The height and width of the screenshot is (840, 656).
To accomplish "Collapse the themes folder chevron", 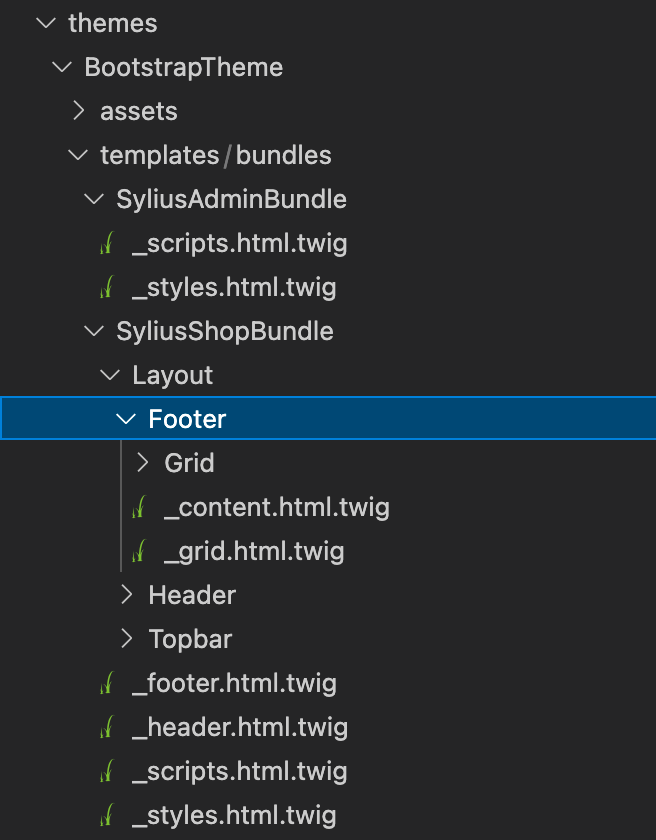I will (x=46, y=22).
